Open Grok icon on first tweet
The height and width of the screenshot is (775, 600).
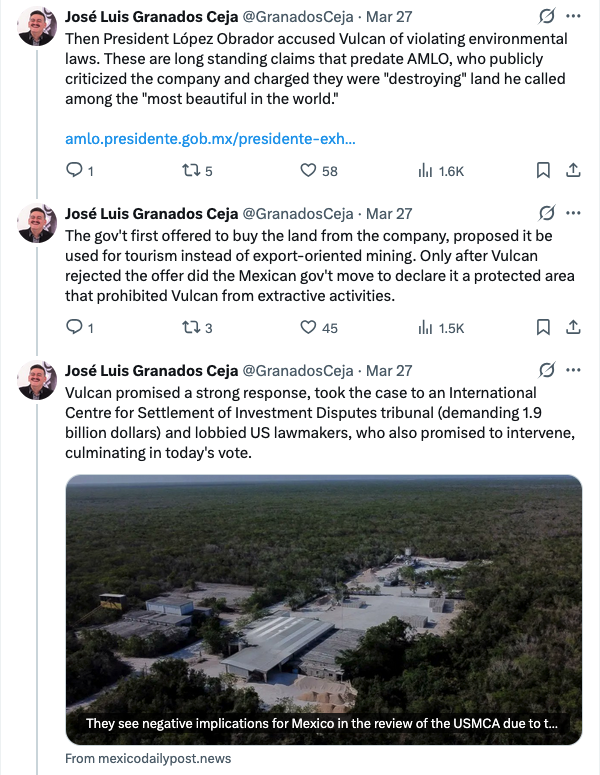(547, 17)
